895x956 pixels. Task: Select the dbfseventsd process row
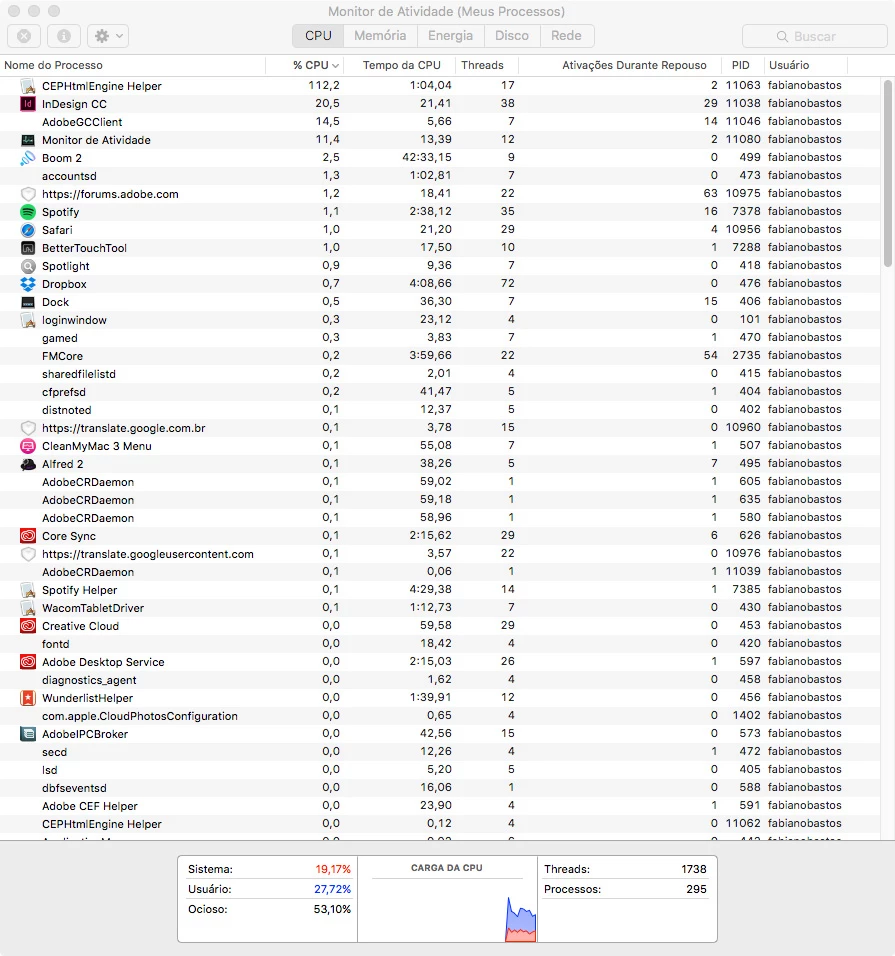pos(440,788)
